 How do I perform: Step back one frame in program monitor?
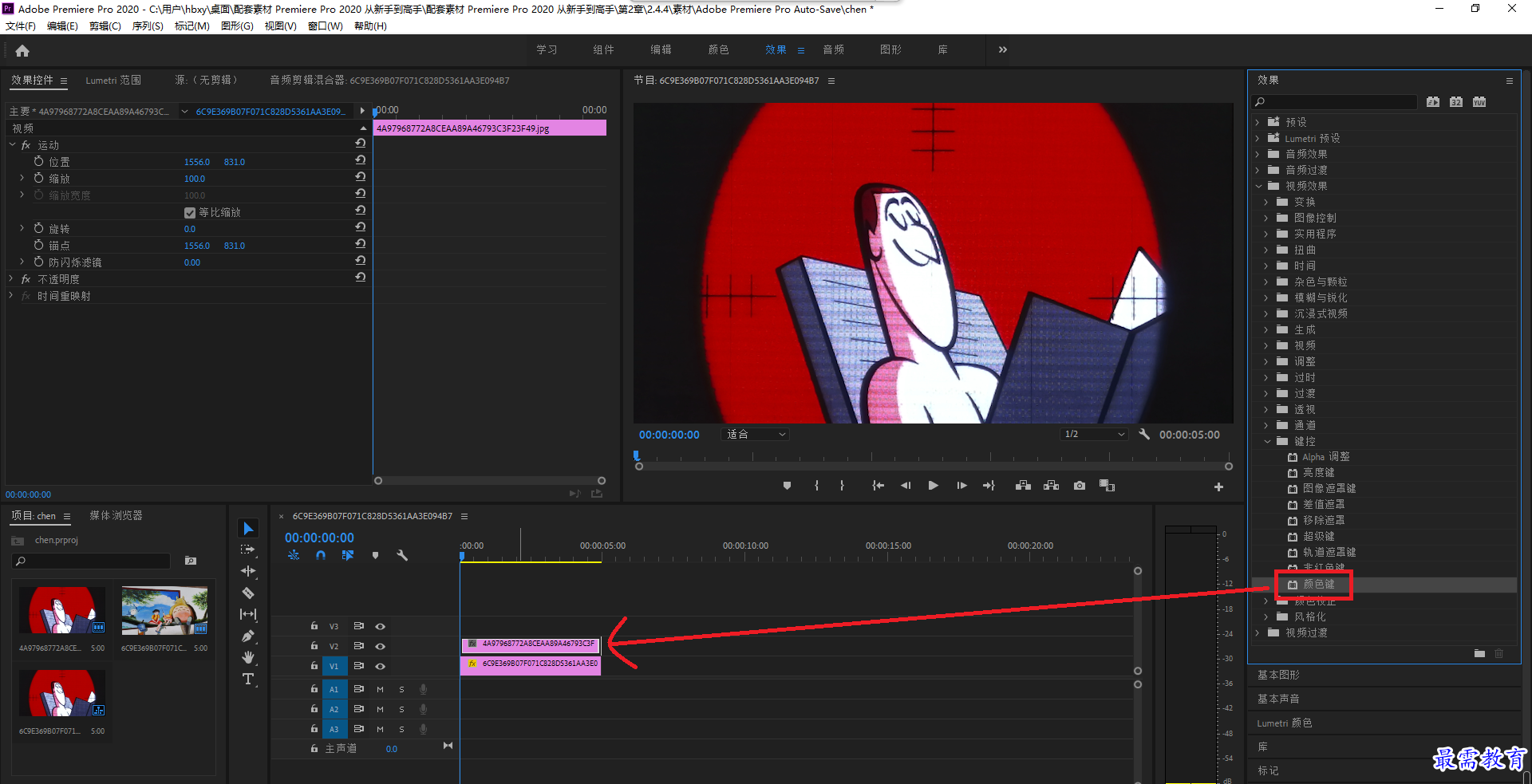906,486
